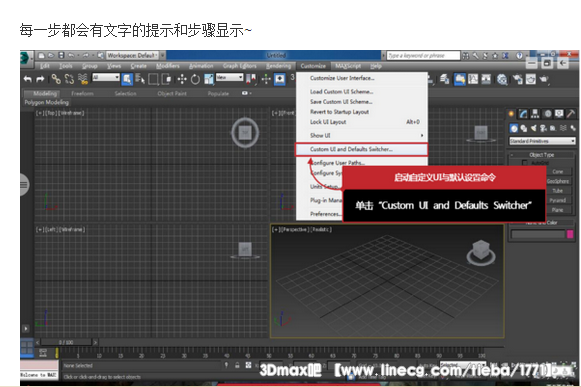Select the Lights category icon in Create panel

[533, 128]
